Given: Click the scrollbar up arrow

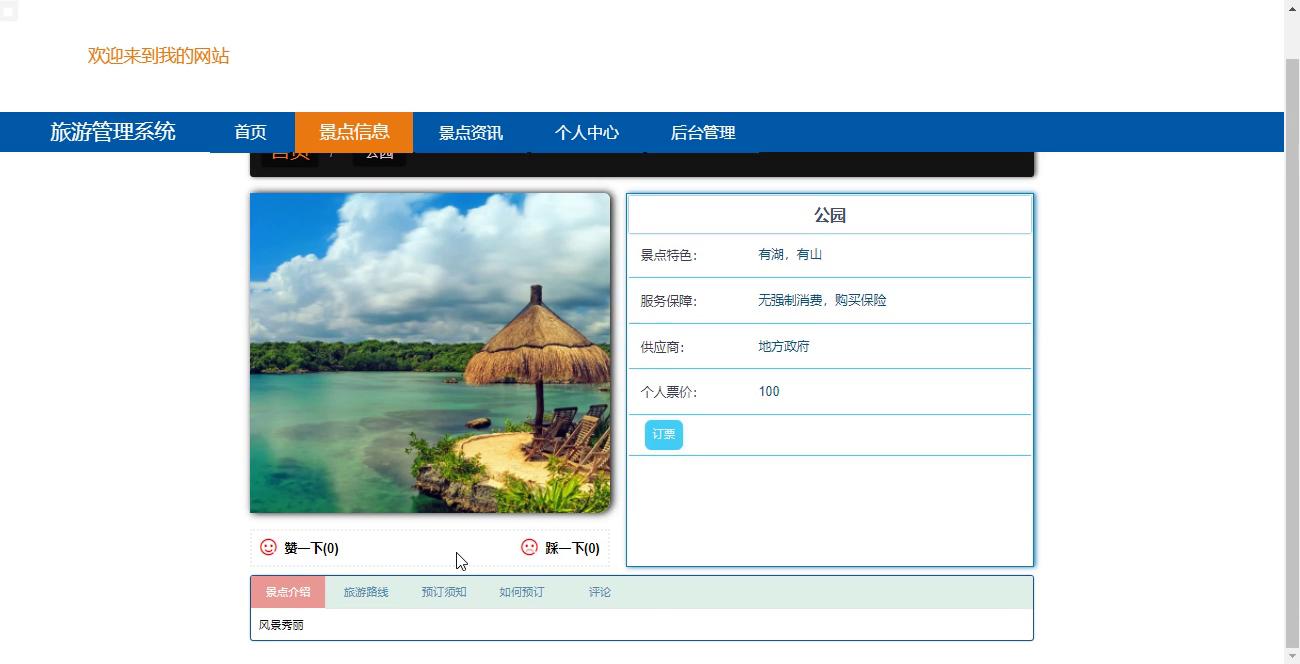Looking at the screenshot, I should [x=1292, y=7].
